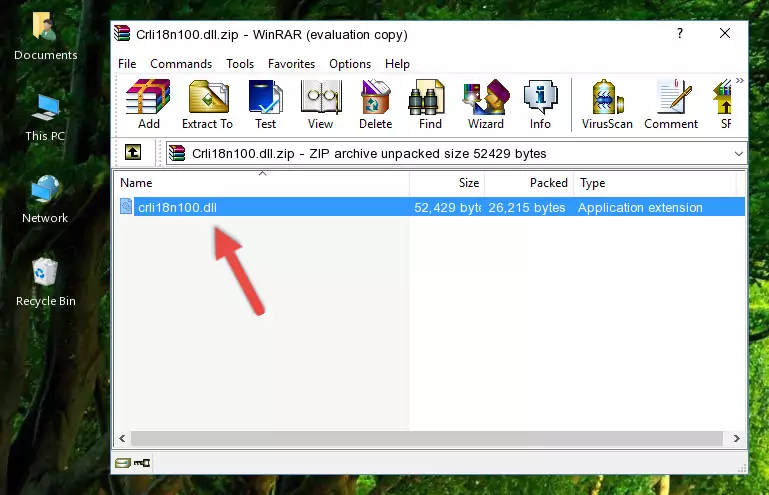
Task: Sort by the Size column header
Action: click(x=447, y=182)
